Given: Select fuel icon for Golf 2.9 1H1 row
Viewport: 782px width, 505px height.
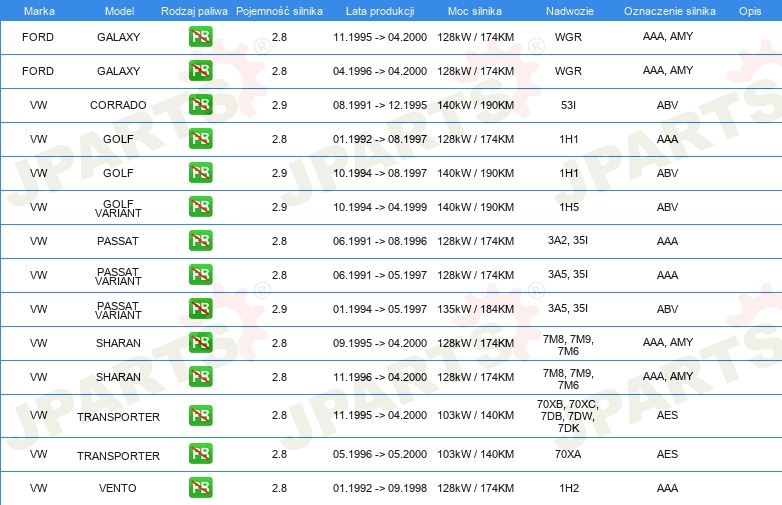Looking at the screenshot, I should pos(200,172).
